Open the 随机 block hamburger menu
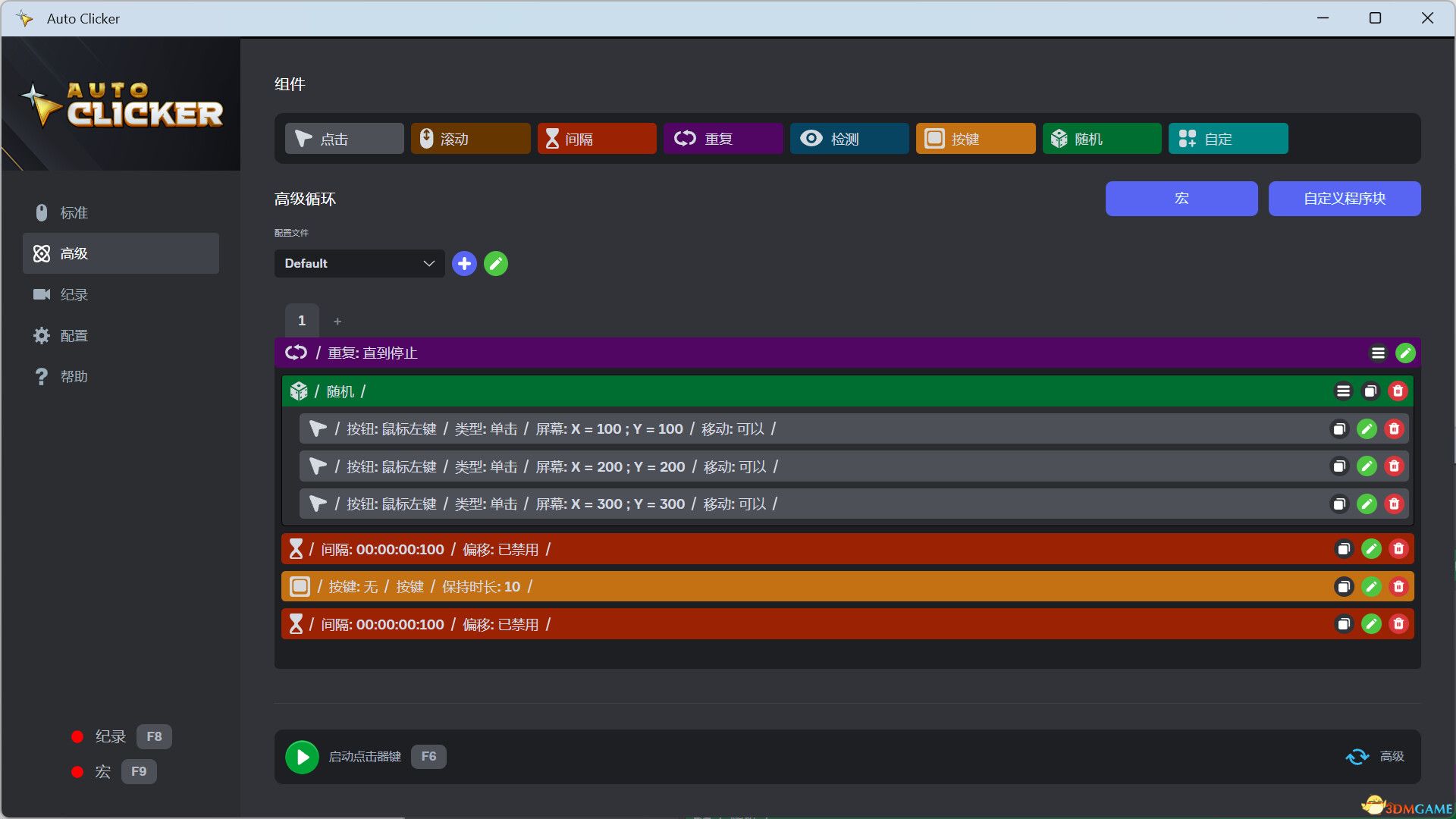The image size is (1456, 819). (1343, 391)
